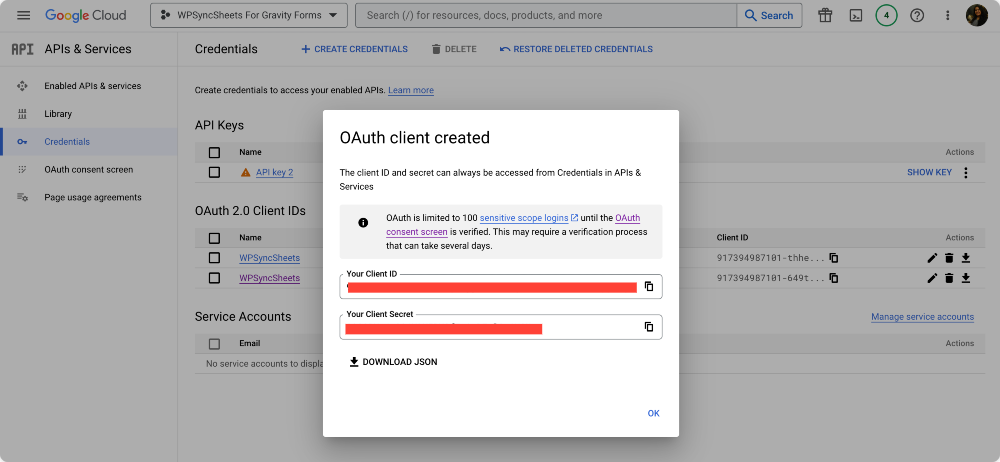This screenshot has width=1000, height=462.
Task: Click the info icon in the OAuth notice
Action: 363,223
